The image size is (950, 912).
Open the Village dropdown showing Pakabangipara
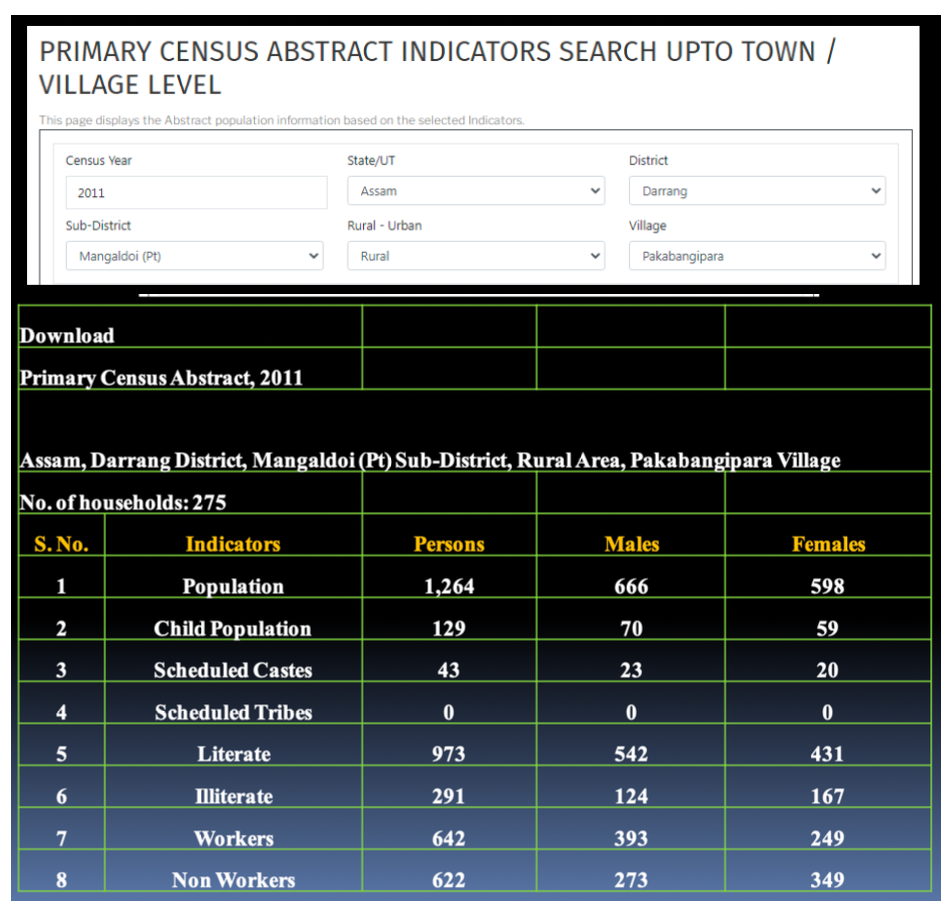point(757,256)
